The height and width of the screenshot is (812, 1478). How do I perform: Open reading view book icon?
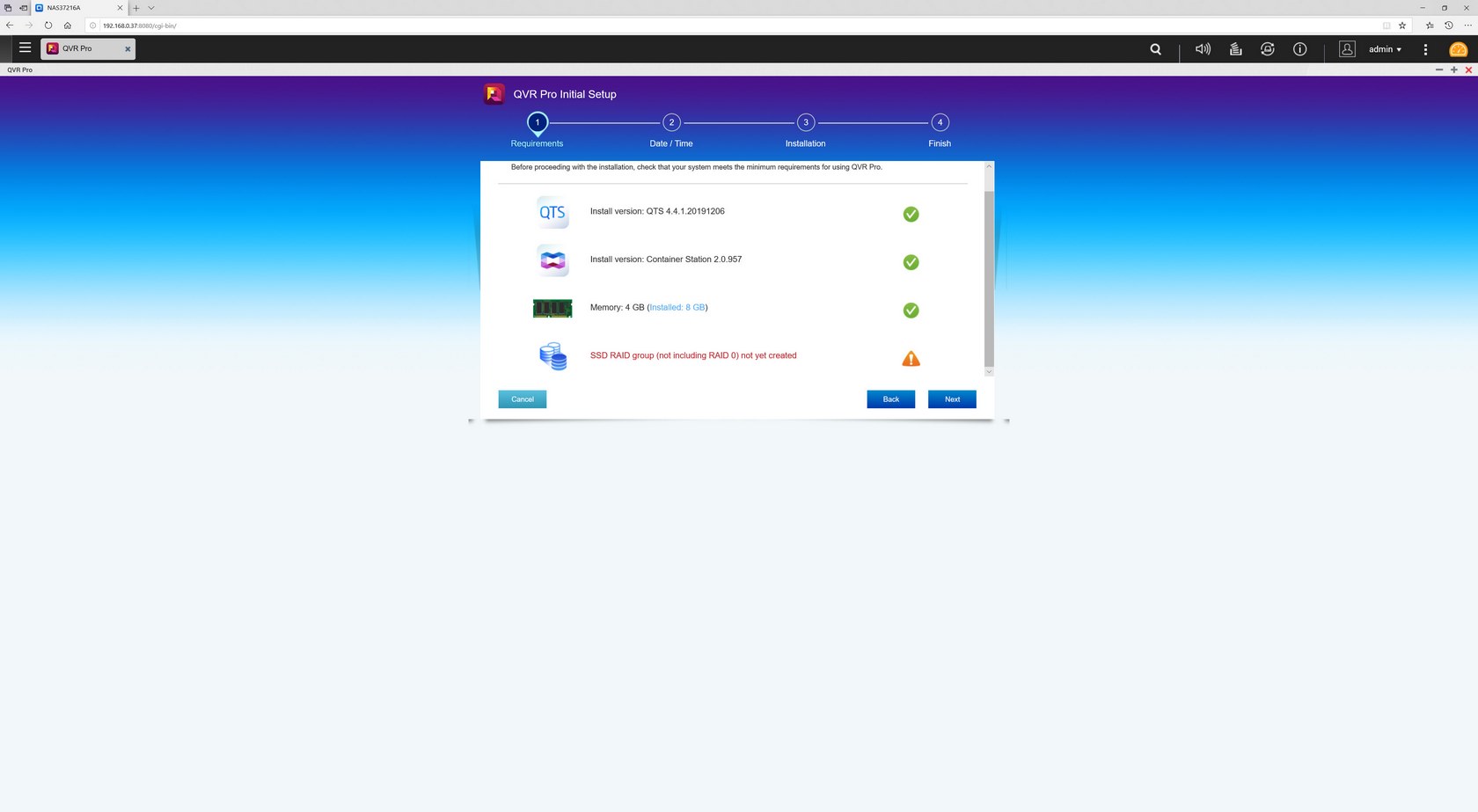point(1387,26)
